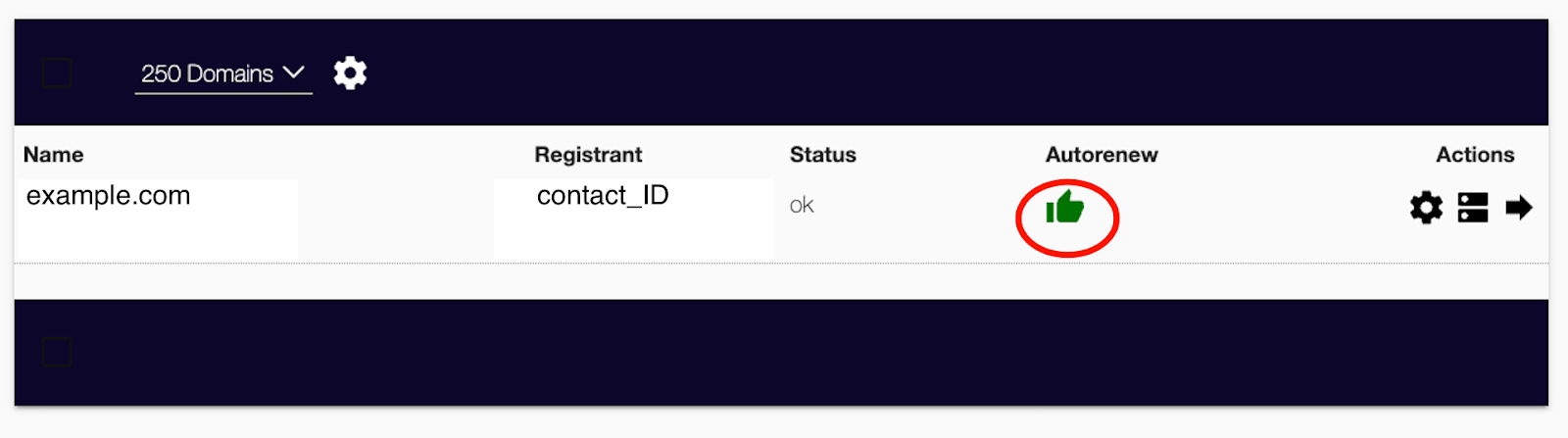The height and width of the screenshot is (438, 1568).
Task: Click the underlined 250 Domains label text
Action: (207, 73)
